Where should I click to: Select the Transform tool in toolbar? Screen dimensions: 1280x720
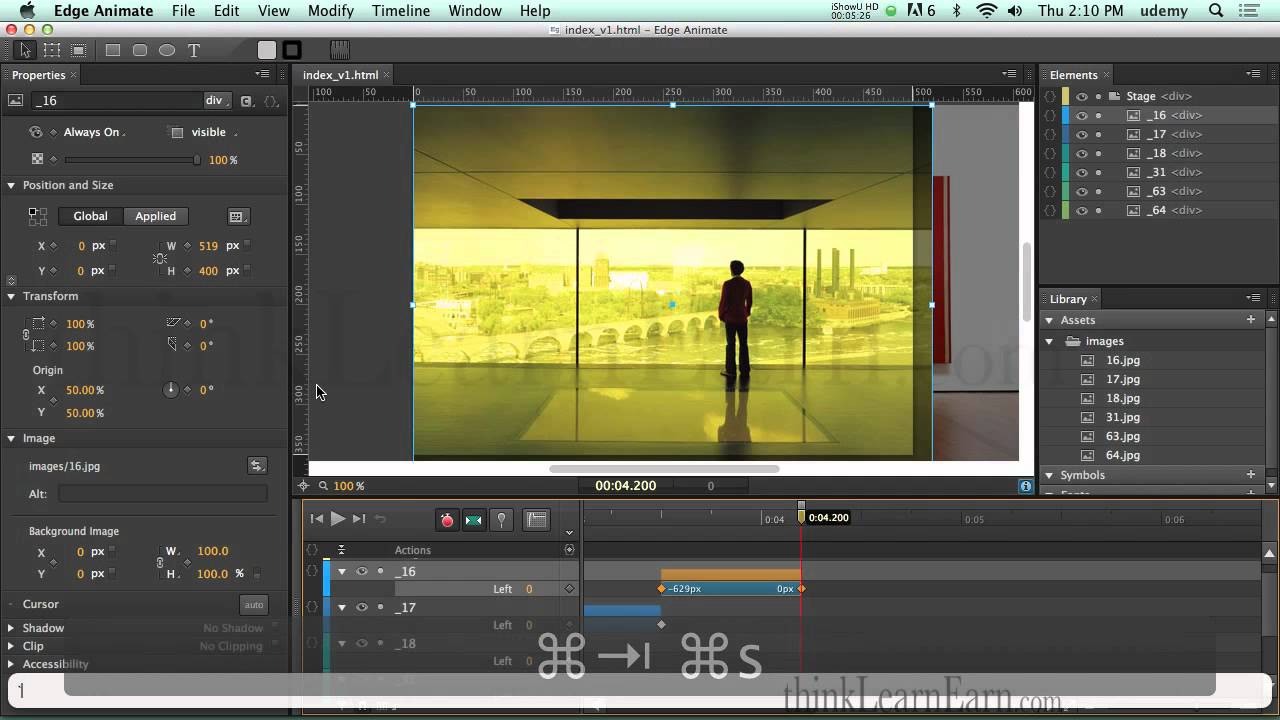pyautogui.click(x=52, y=50)
